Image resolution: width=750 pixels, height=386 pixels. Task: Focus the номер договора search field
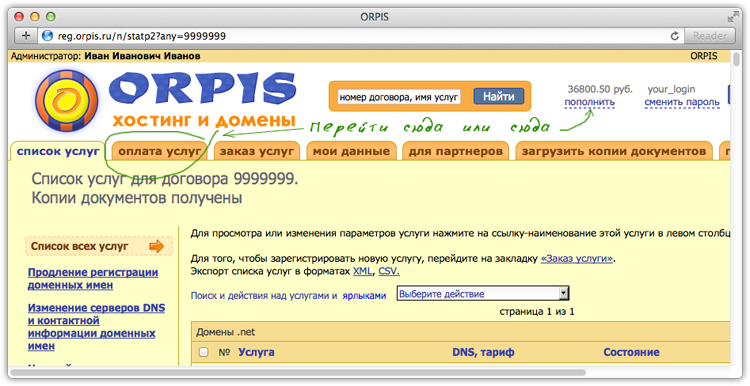[399, 97]
